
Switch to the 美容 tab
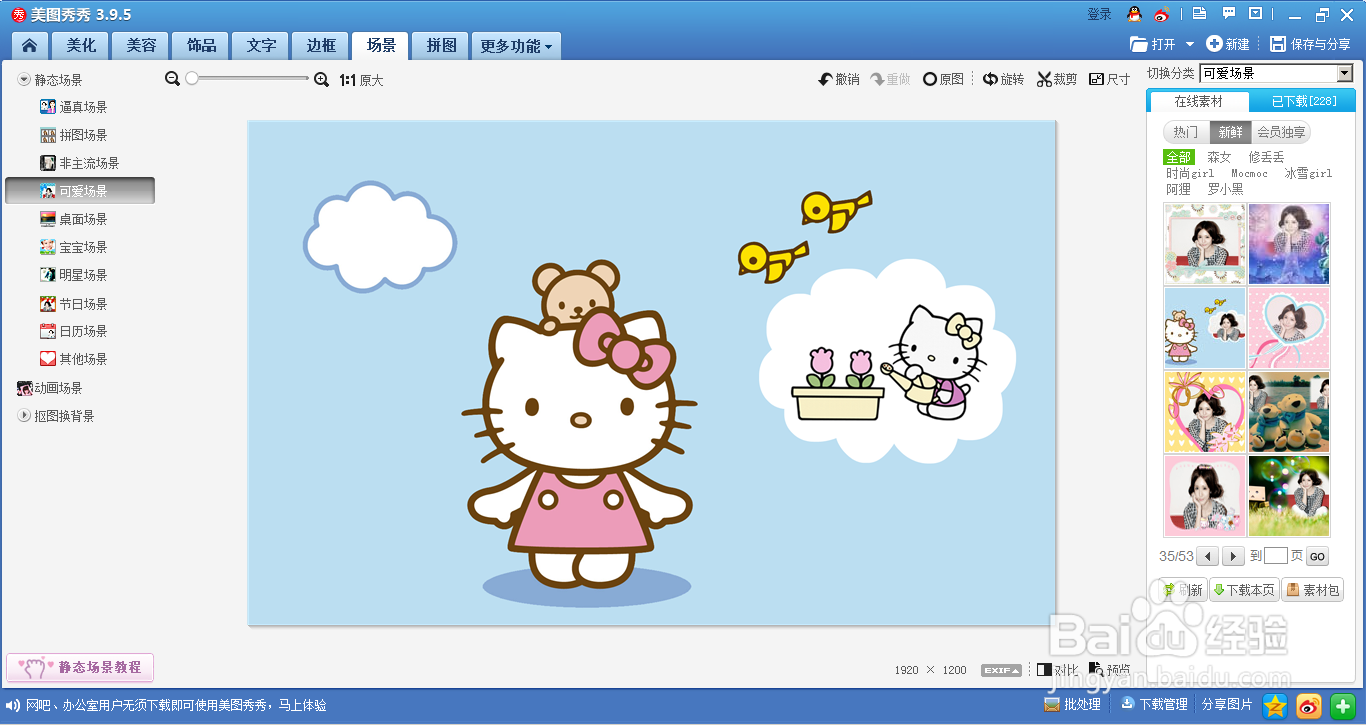(x=141, y=46)
